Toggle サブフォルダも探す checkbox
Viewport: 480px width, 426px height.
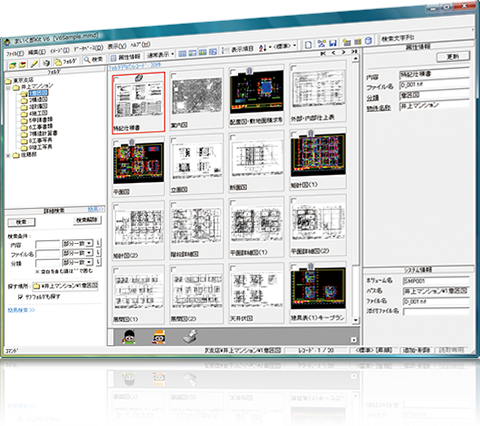tap(20, 297)
